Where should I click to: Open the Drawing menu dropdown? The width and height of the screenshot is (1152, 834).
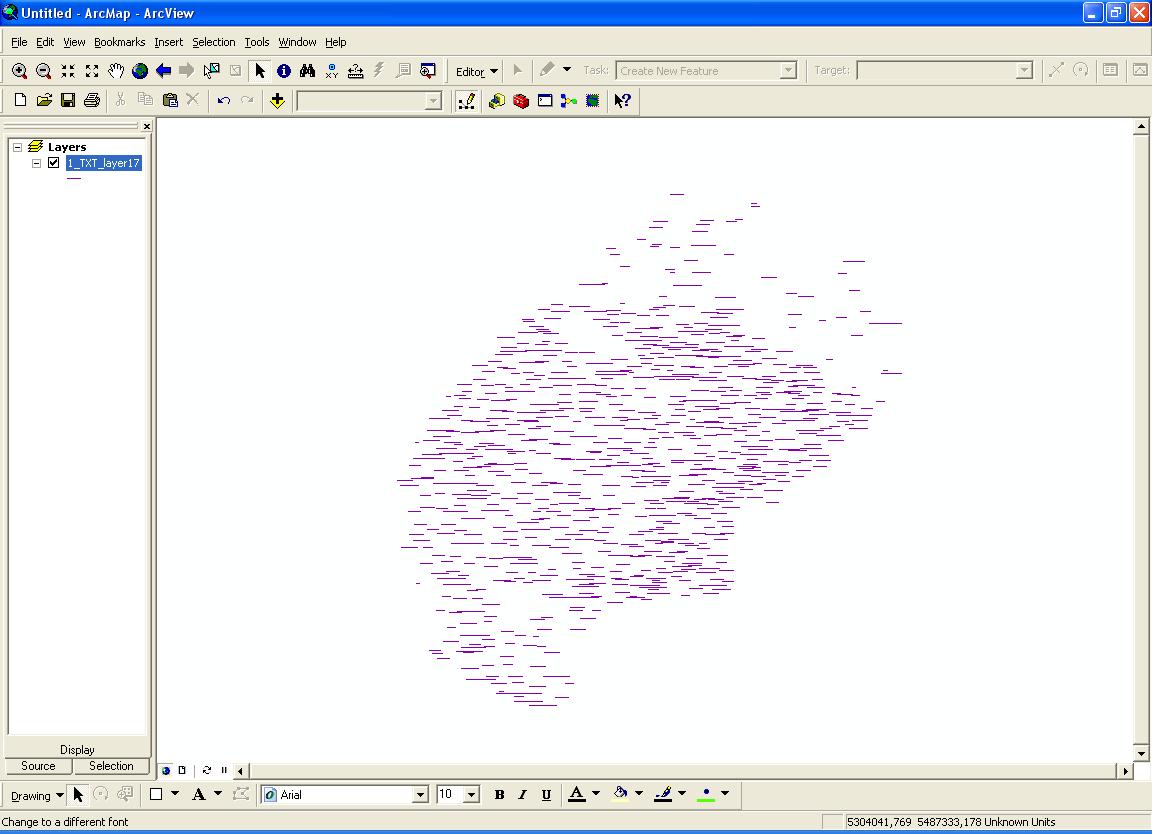point(37,796)
